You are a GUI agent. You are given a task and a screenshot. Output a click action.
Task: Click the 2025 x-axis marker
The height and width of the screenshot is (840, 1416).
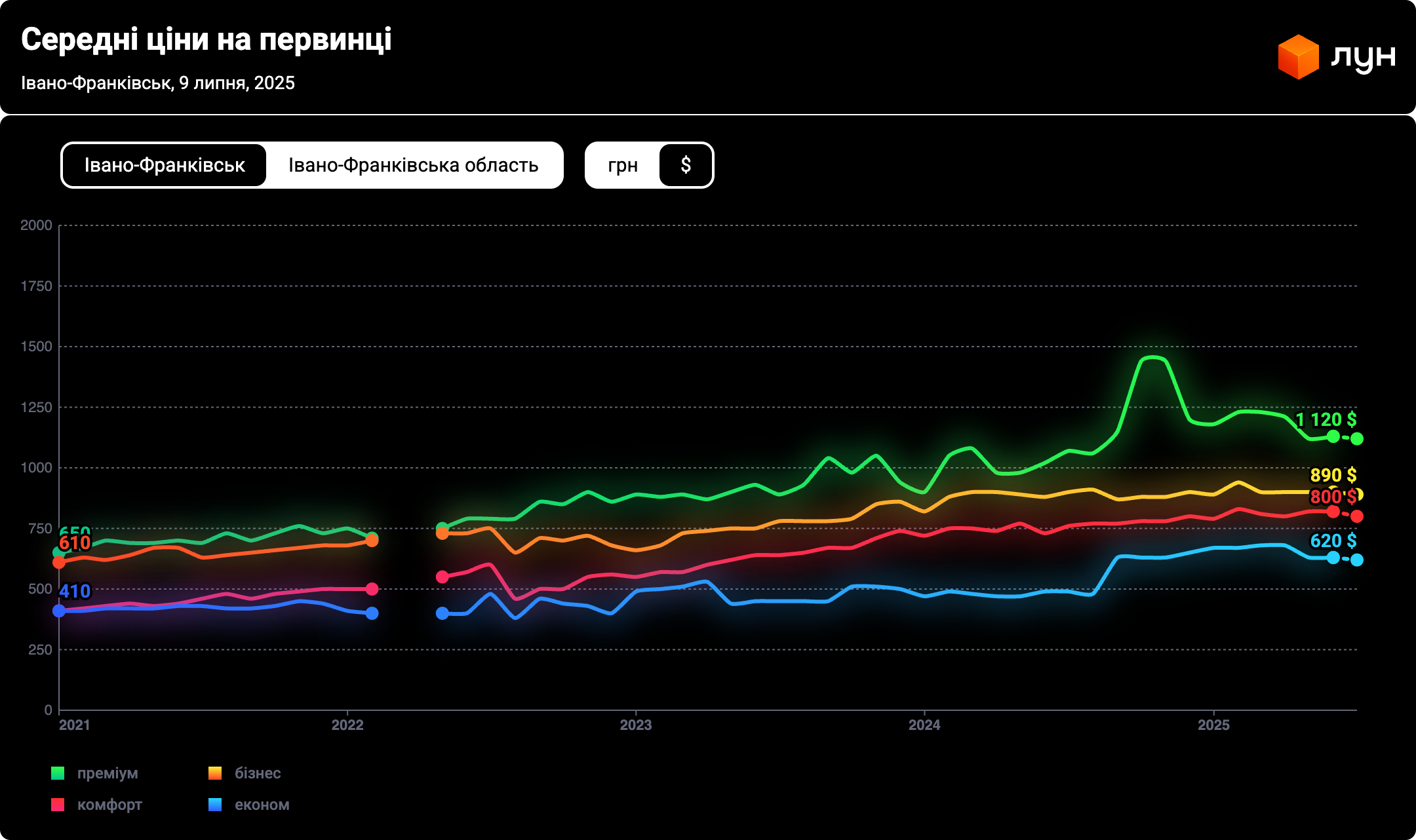coord(1213,725)
